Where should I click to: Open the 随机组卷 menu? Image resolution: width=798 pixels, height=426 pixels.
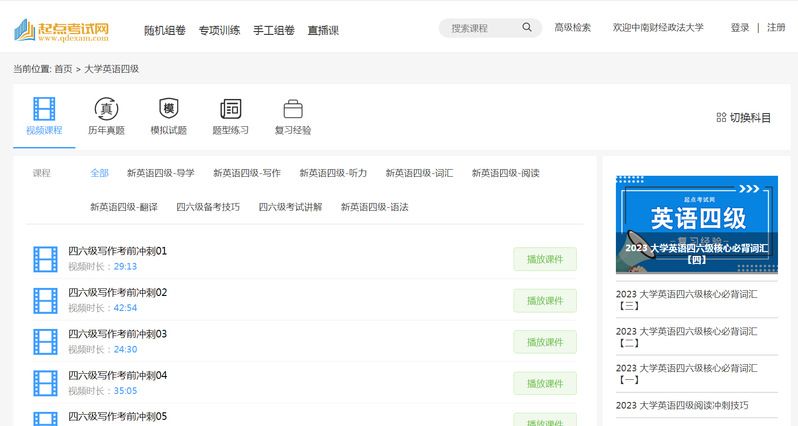click(164, 30)
